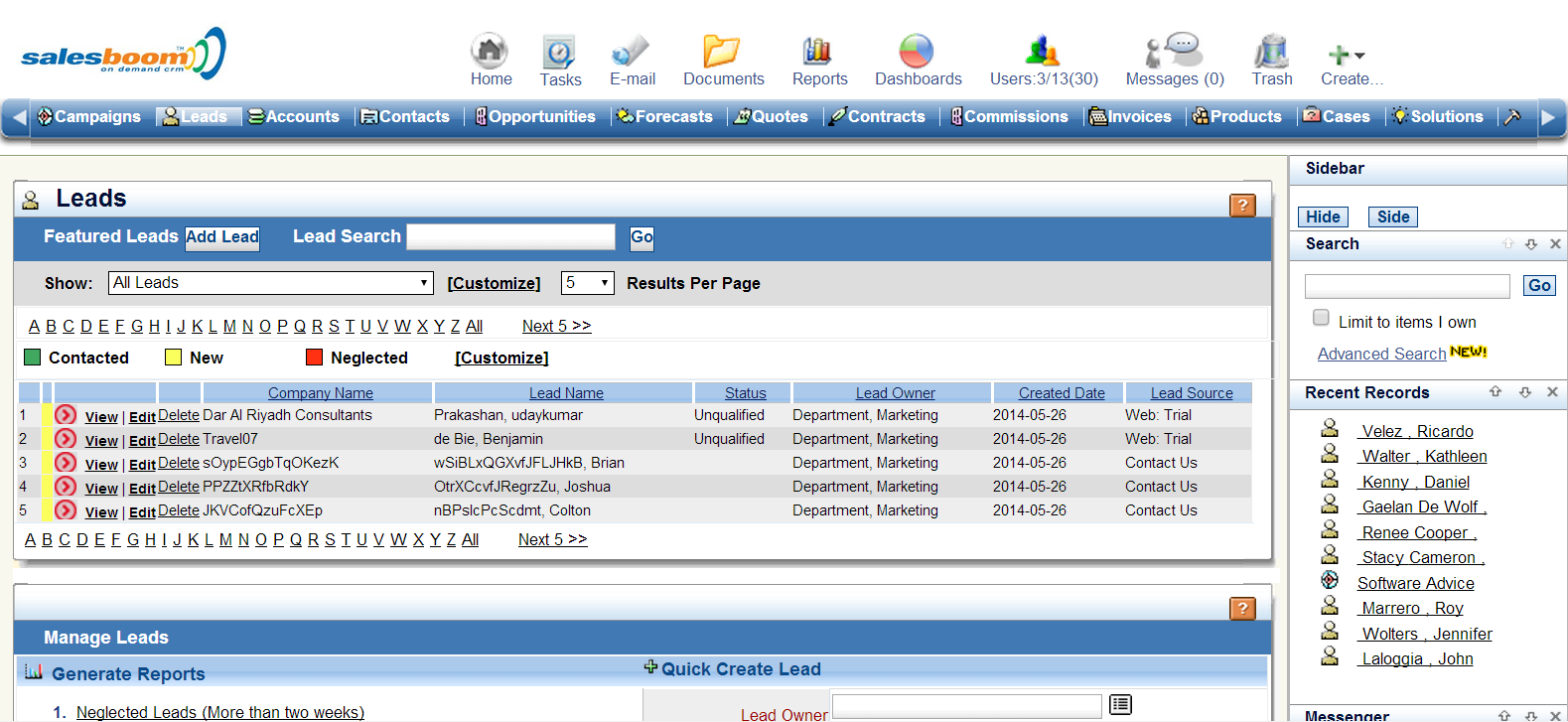The image size is (1568, 722).
Task: Open the Show All Leads dropdown
Action: click(x=271, y=283)
